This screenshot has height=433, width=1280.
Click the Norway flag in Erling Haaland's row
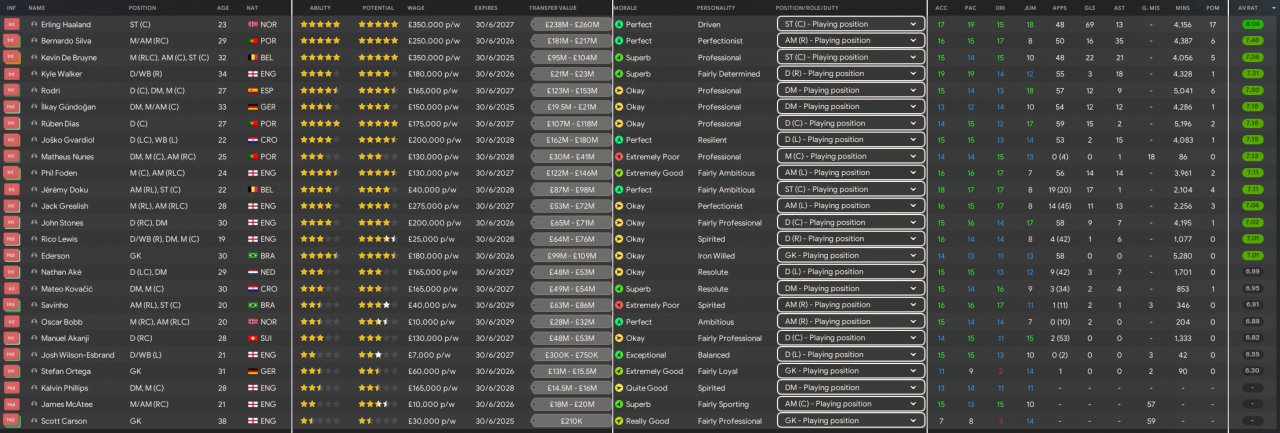251,24
